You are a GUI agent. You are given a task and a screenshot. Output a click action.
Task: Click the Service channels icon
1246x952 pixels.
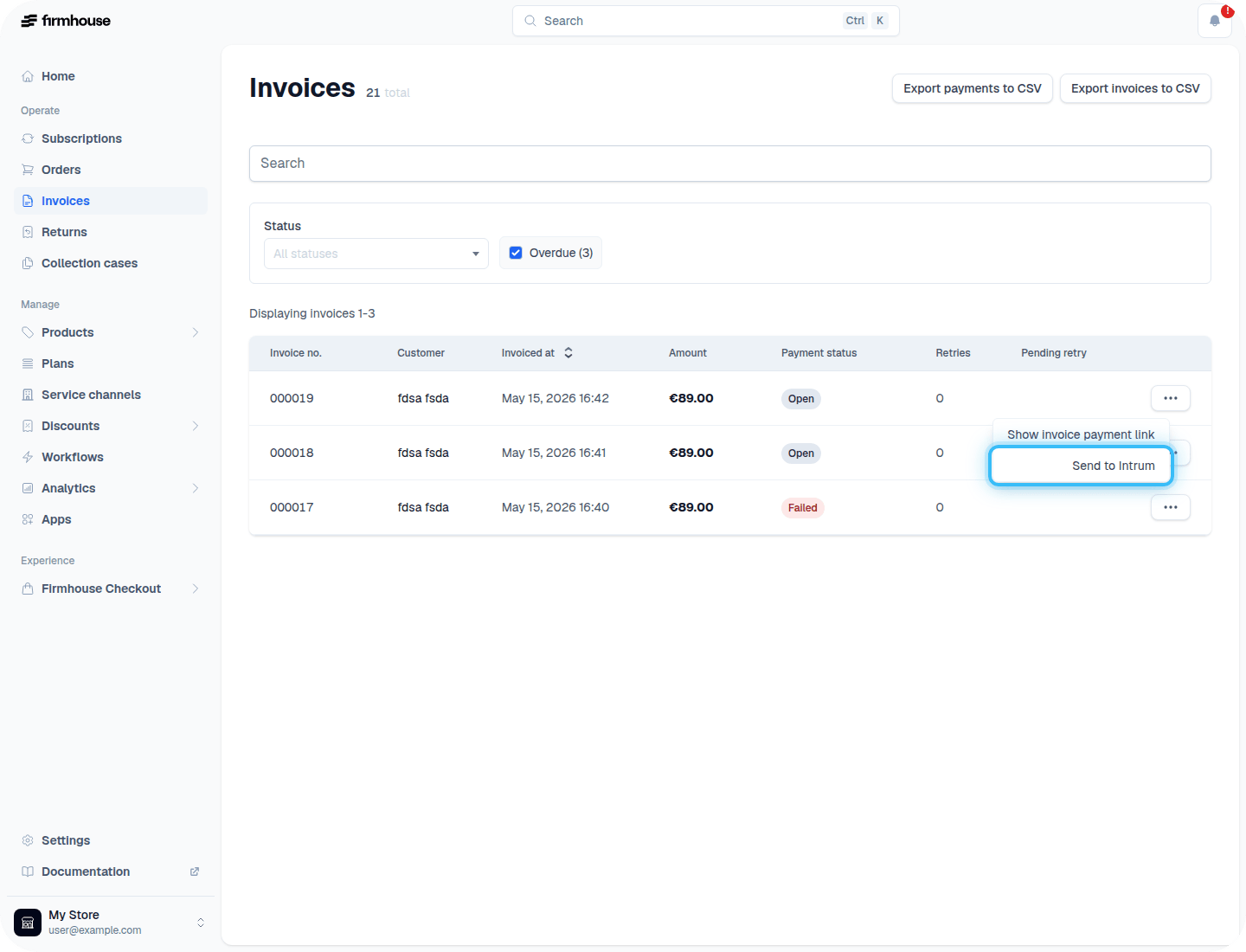[x=28, y=395]
